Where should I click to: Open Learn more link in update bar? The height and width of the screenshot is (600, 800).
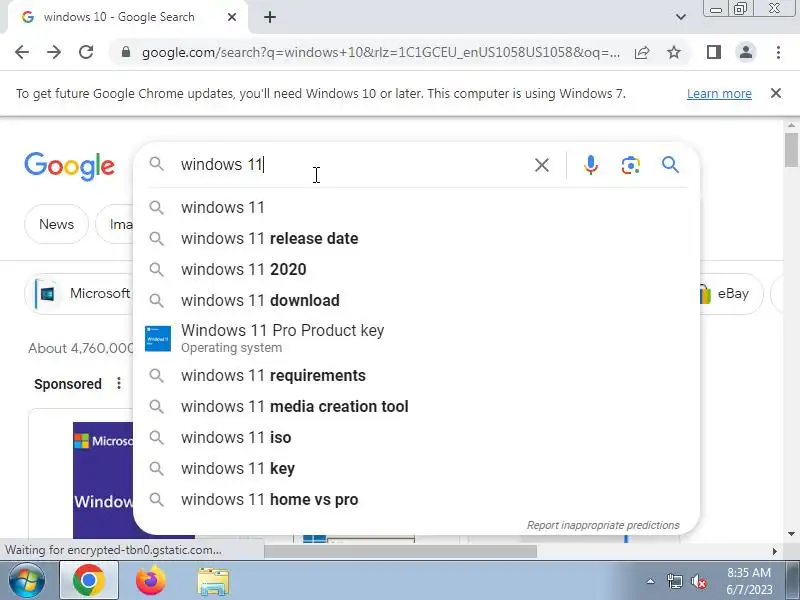coord(719,94)
